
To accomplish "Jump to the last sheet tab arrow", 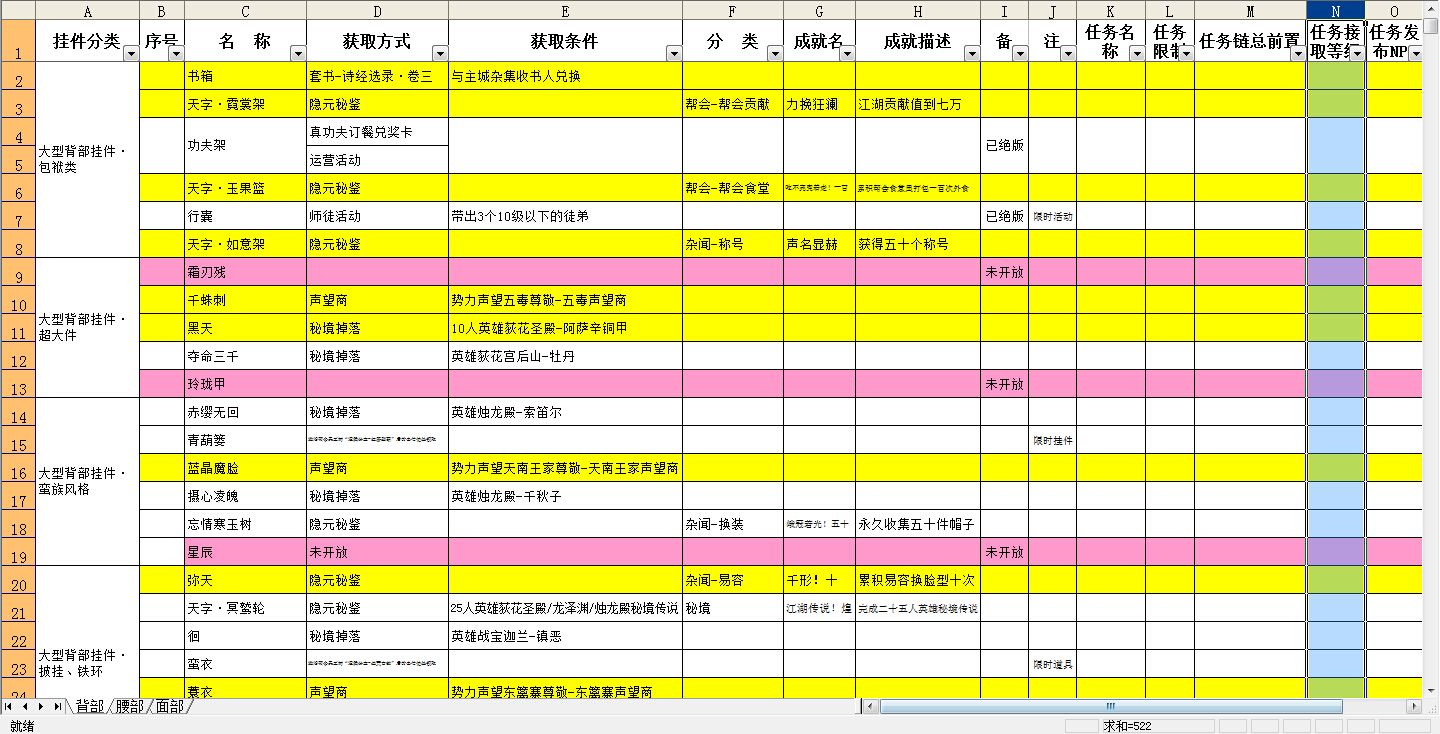I will [x=57, y=706].
